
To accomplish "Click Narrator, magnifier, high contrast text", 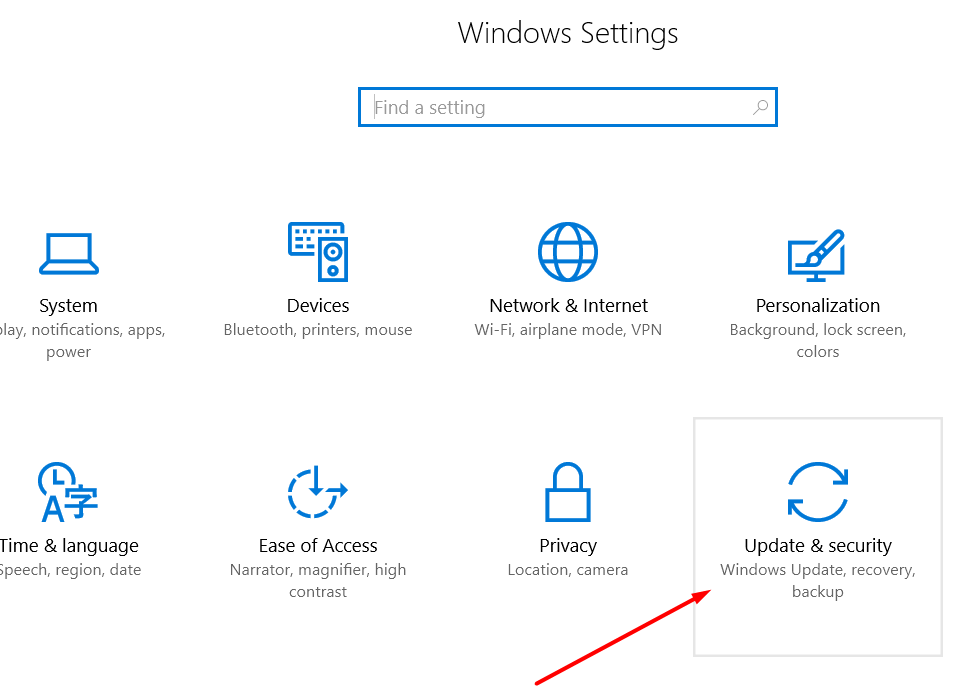I will [318, 580].
